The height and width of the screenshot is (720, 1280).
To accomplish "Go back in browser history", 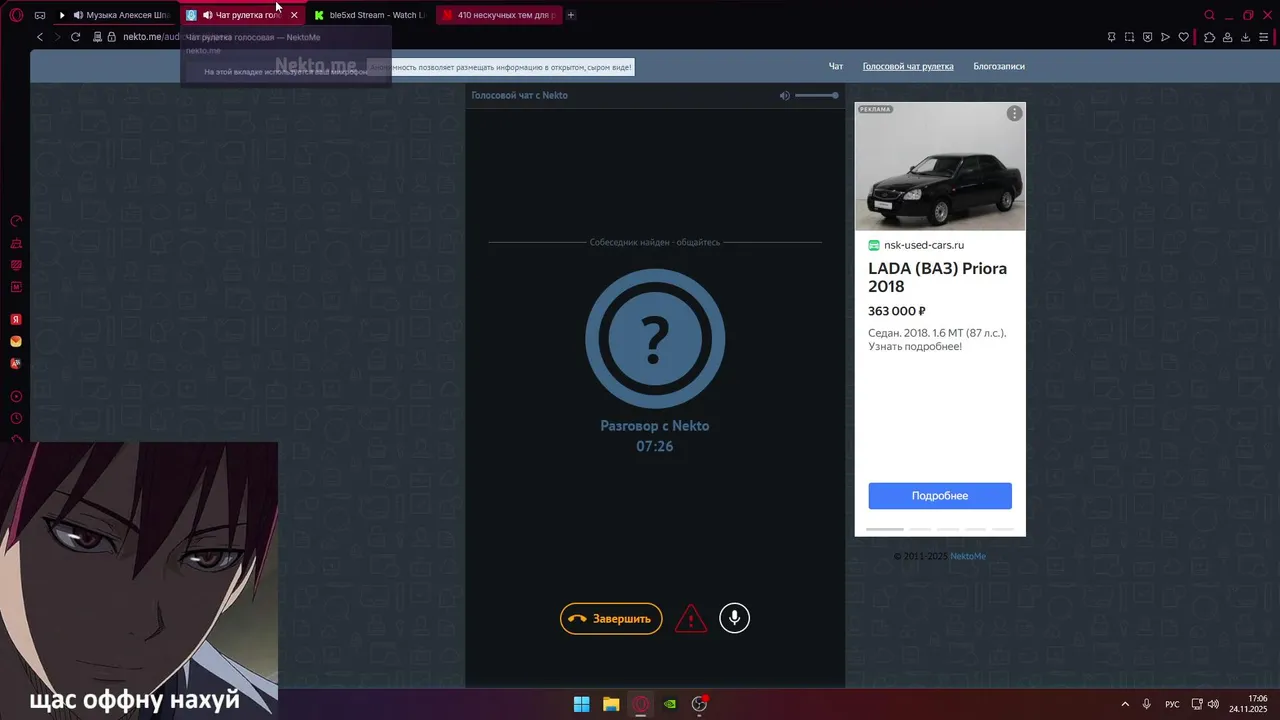I will (x=40, y=37).
